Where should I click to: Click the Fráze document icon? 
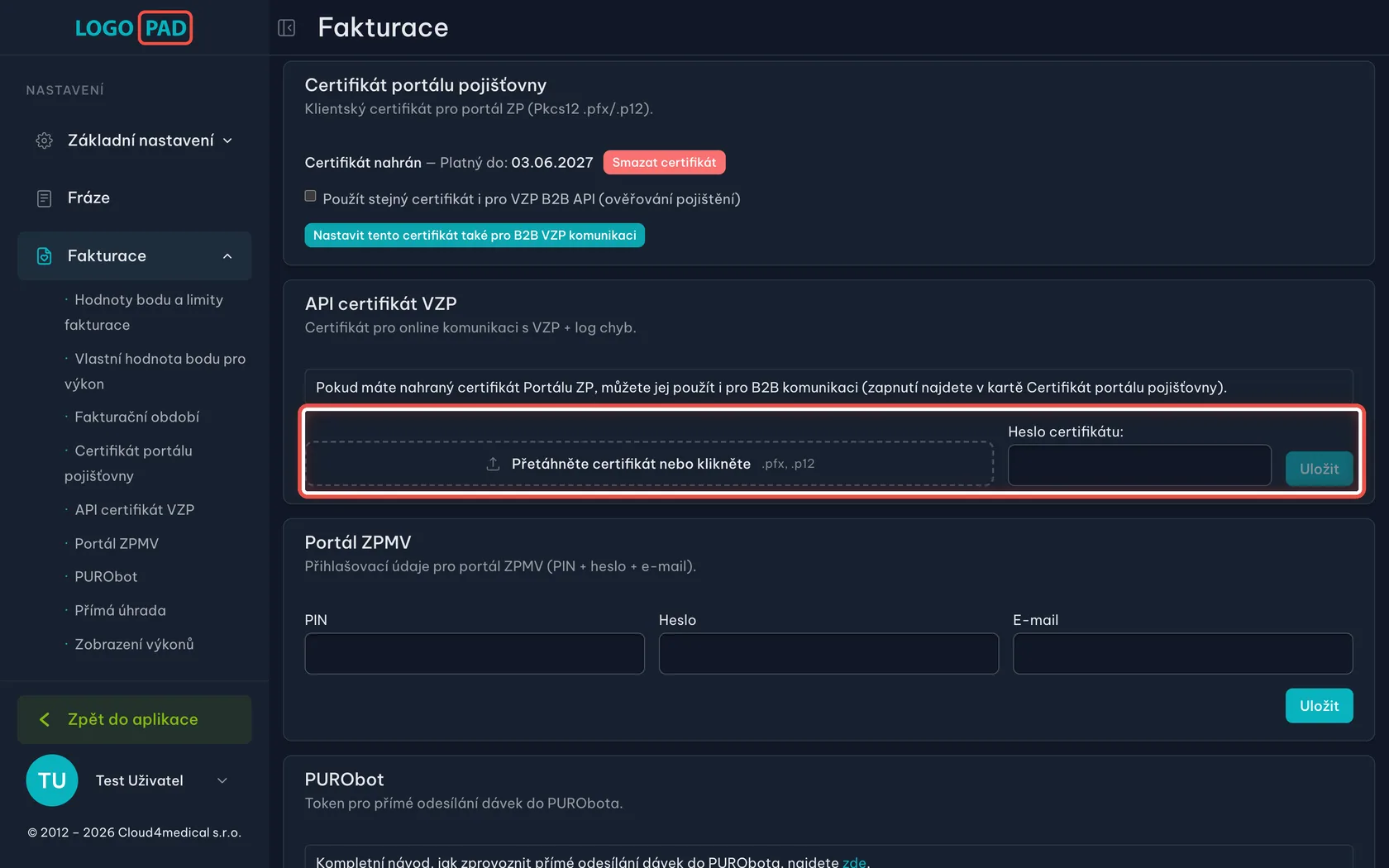[x=45, y=198]
